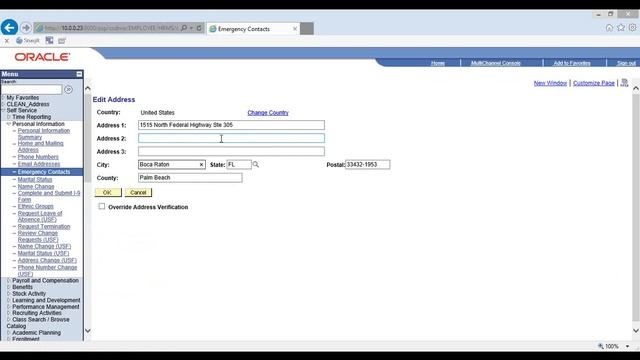Collapse Personal Information folder
The image size is (640, 360).
pyautogui.click(x=9, y=124)
